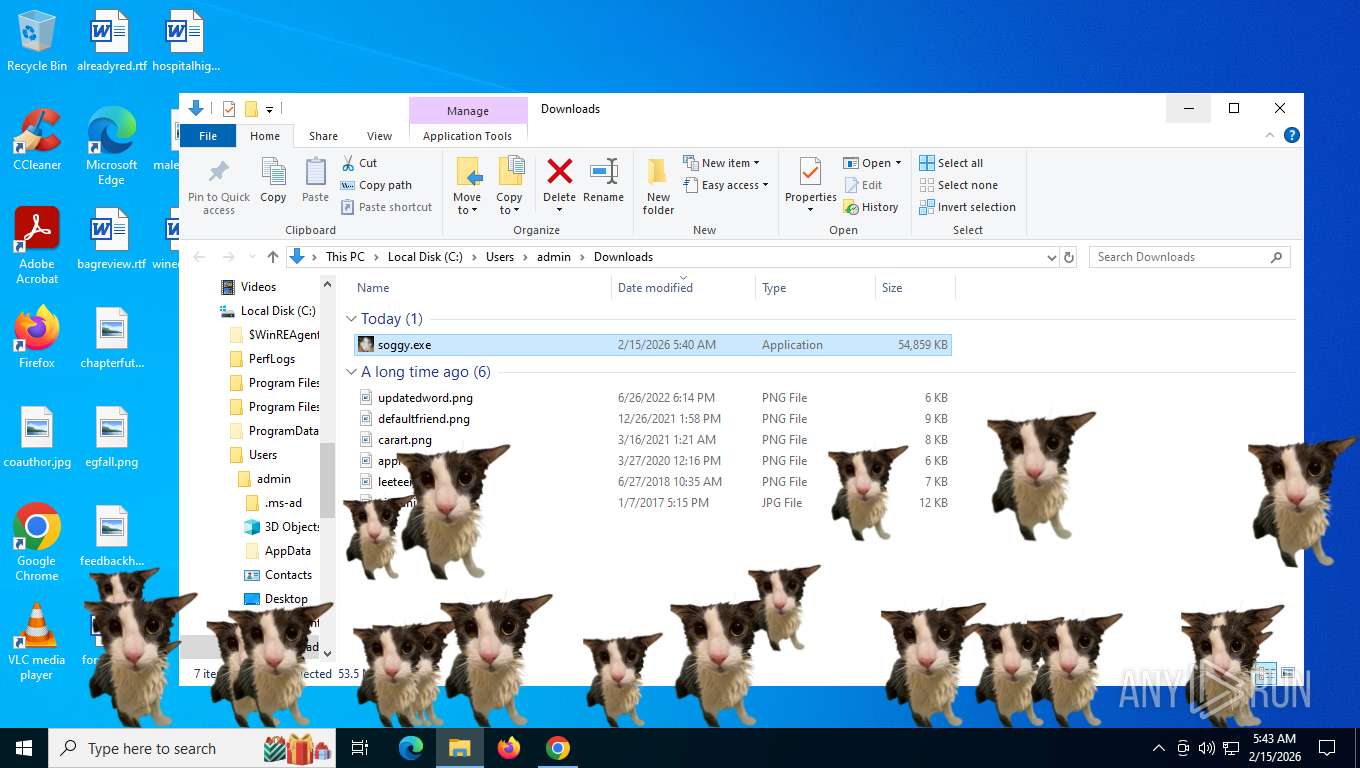Viewport: 1360px width, 768px height.
Task: Open Task View on taskbar
Action: [360, 748]
